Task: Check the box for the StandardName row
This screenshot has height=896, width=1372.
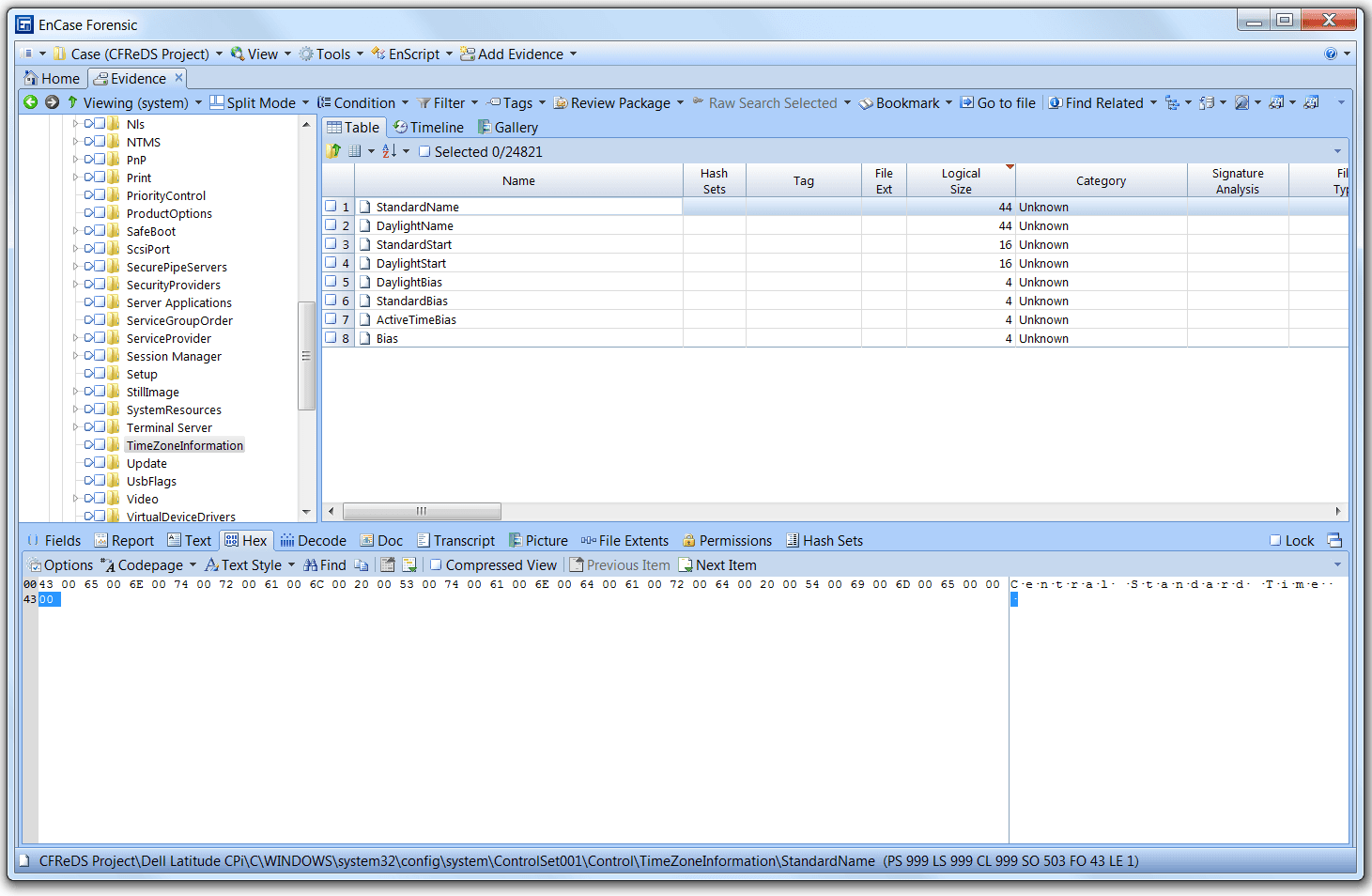Action: [331, 207]
